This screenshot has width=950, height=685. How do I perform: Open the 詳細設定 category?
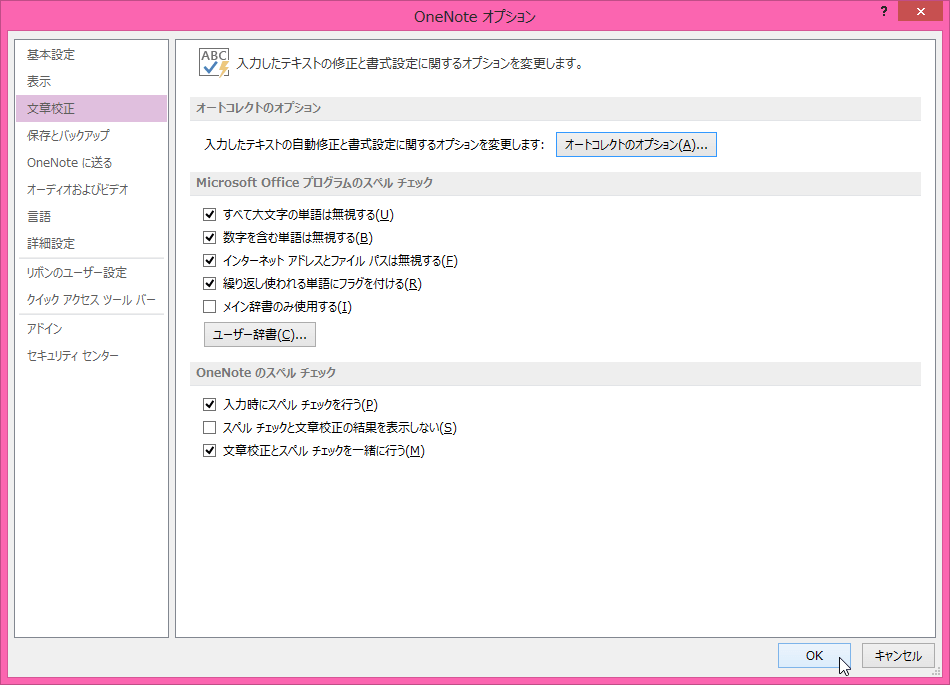[x=91, y=243]
